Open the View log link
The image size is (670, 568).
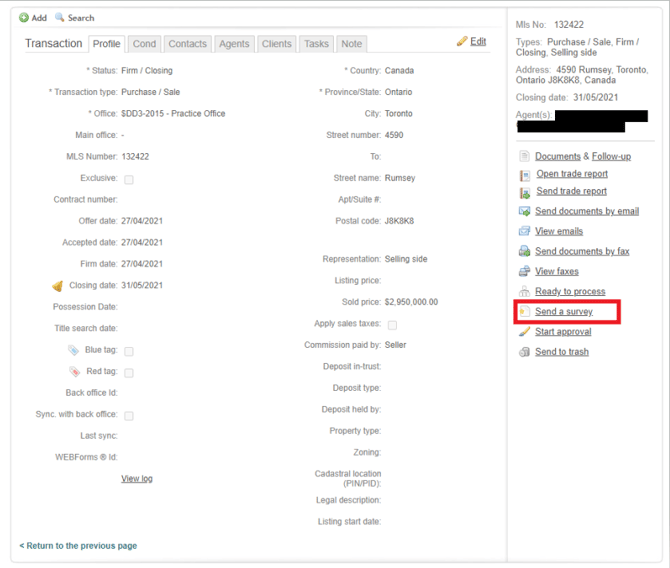[137, 479]
